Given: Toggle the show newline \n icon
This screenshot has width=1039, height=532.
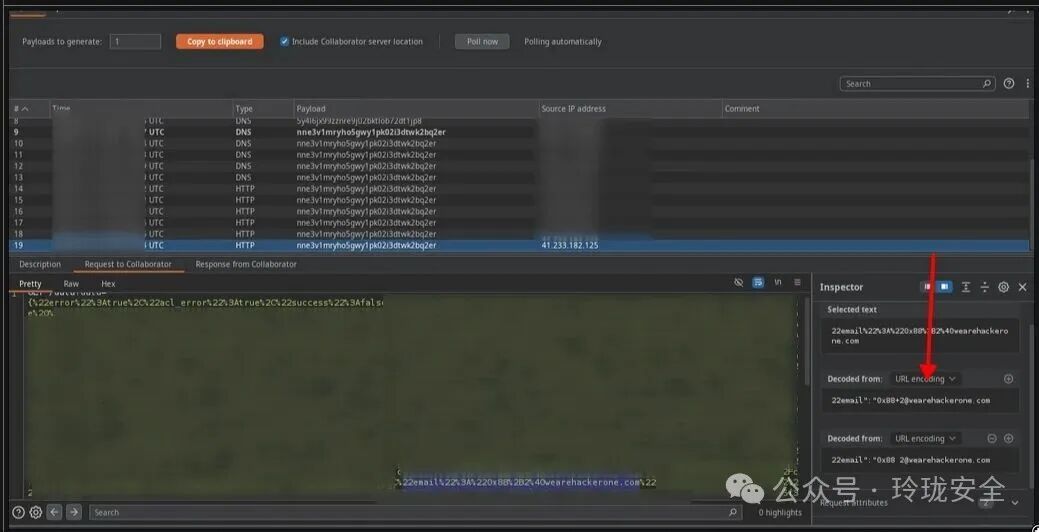Looking at the screenshot, I should click(x=778, y=282).
